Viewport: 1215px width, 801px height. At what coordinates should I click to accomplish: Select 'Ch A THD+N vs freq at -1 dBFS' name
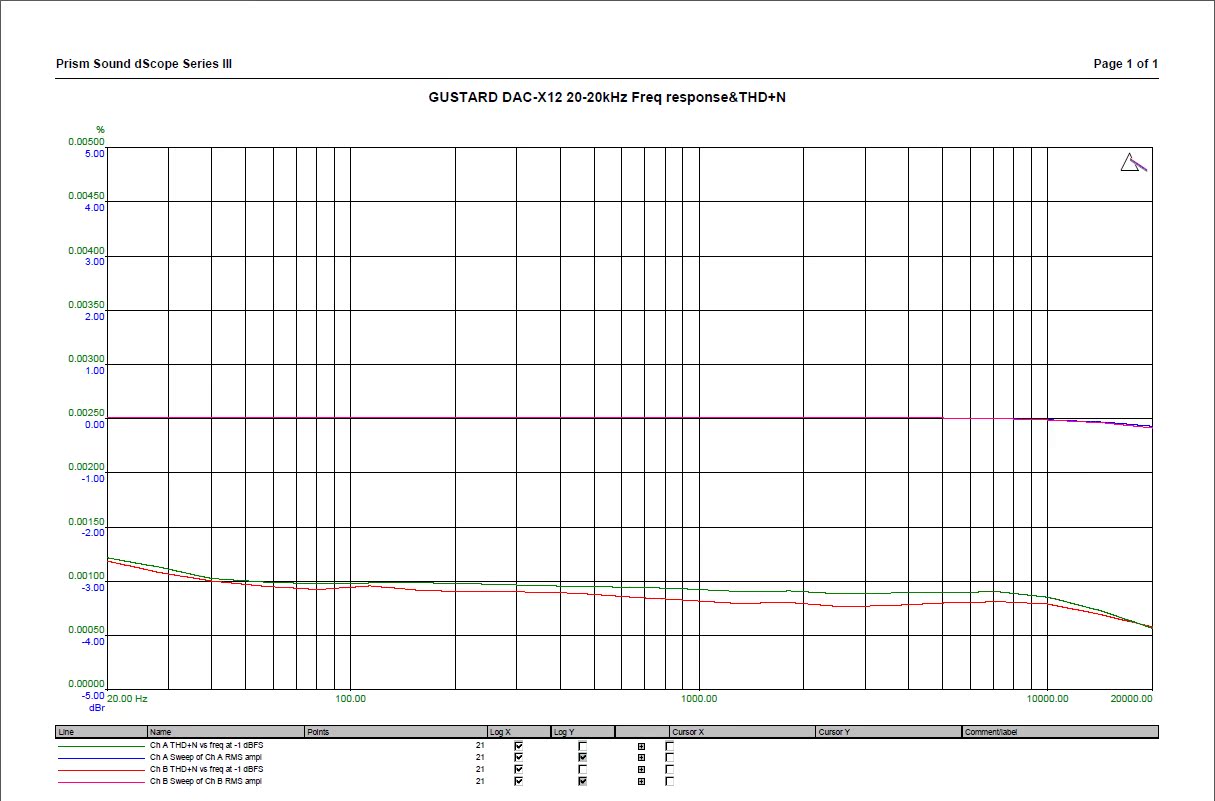[x=207, y=746]
